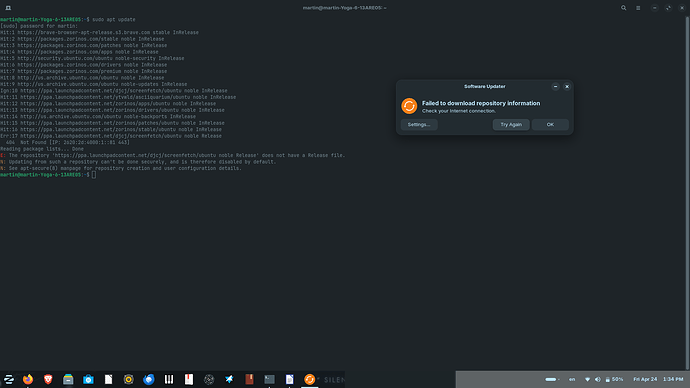Open the blue paper plane app icon

pos(229,379)
